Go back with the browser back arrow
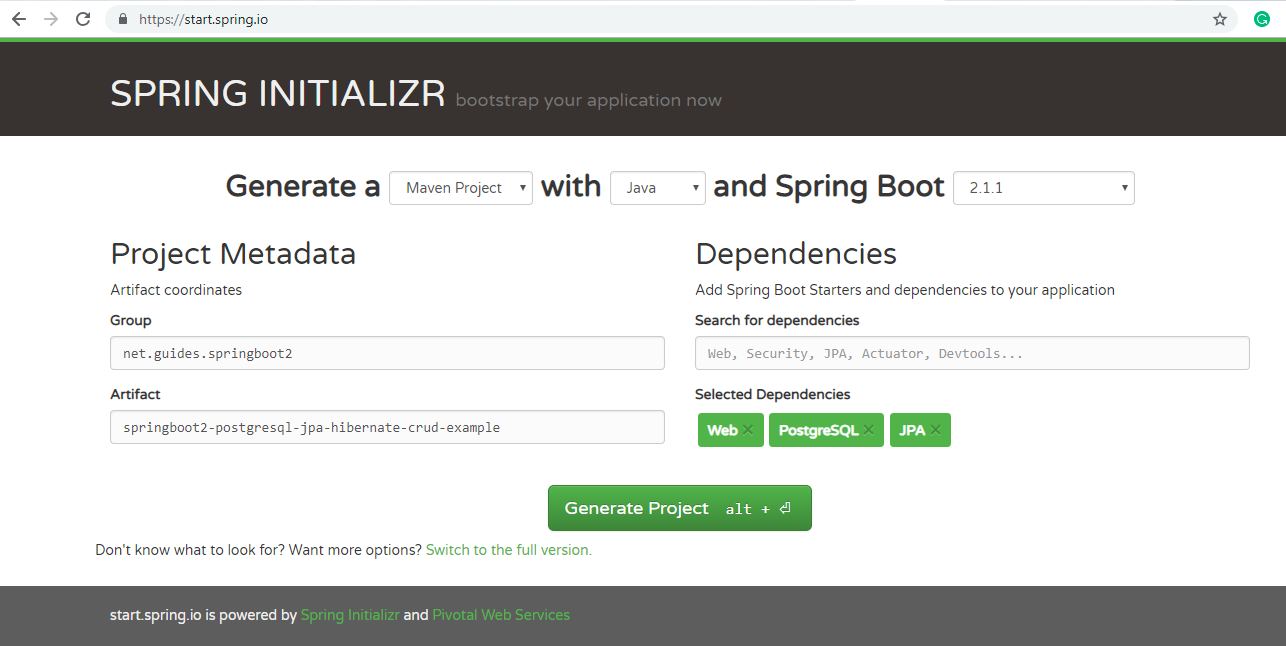1286x646 pixels. pos(19,19)
